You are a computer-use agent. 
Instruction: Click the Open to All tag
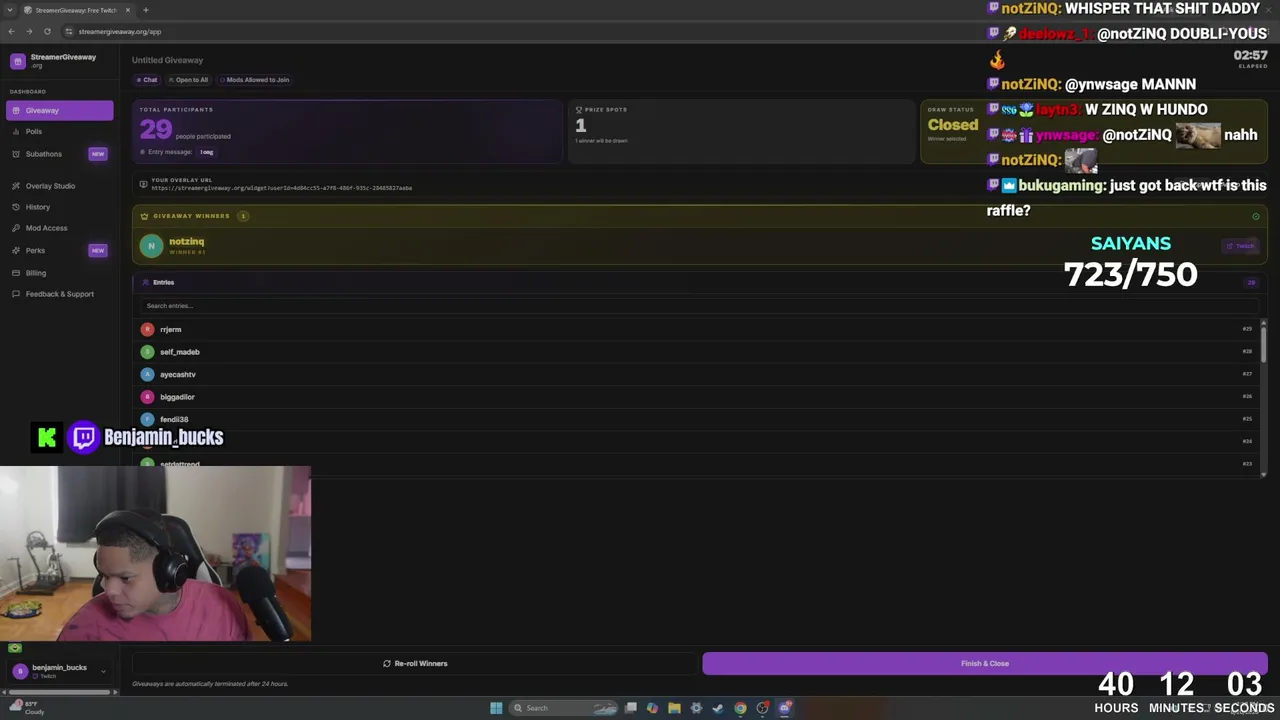click(189, 80)
